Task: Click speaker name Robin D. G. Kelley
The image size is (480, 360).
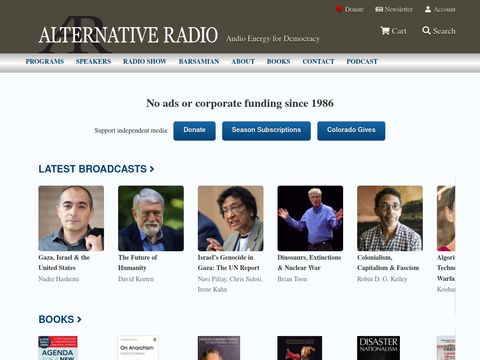Action: pos(382,279)
